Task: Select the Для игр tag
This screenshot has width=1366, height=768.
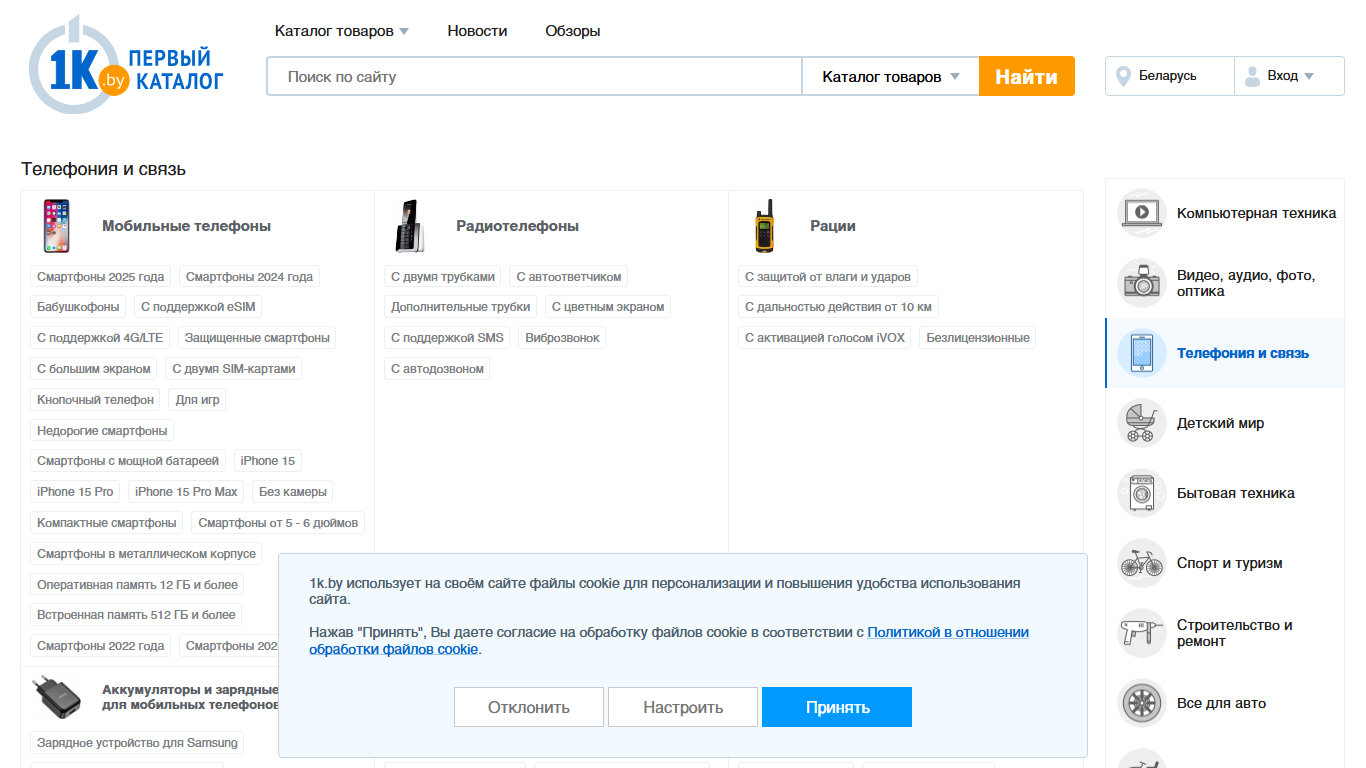Action: point(197,400)
